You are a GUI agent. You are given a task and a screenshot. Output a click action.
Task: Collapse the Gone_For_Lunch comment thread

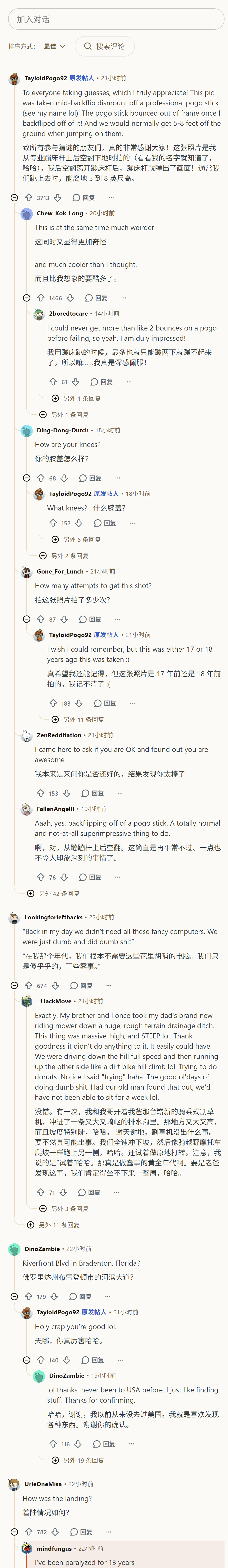(x=27, y=619)
